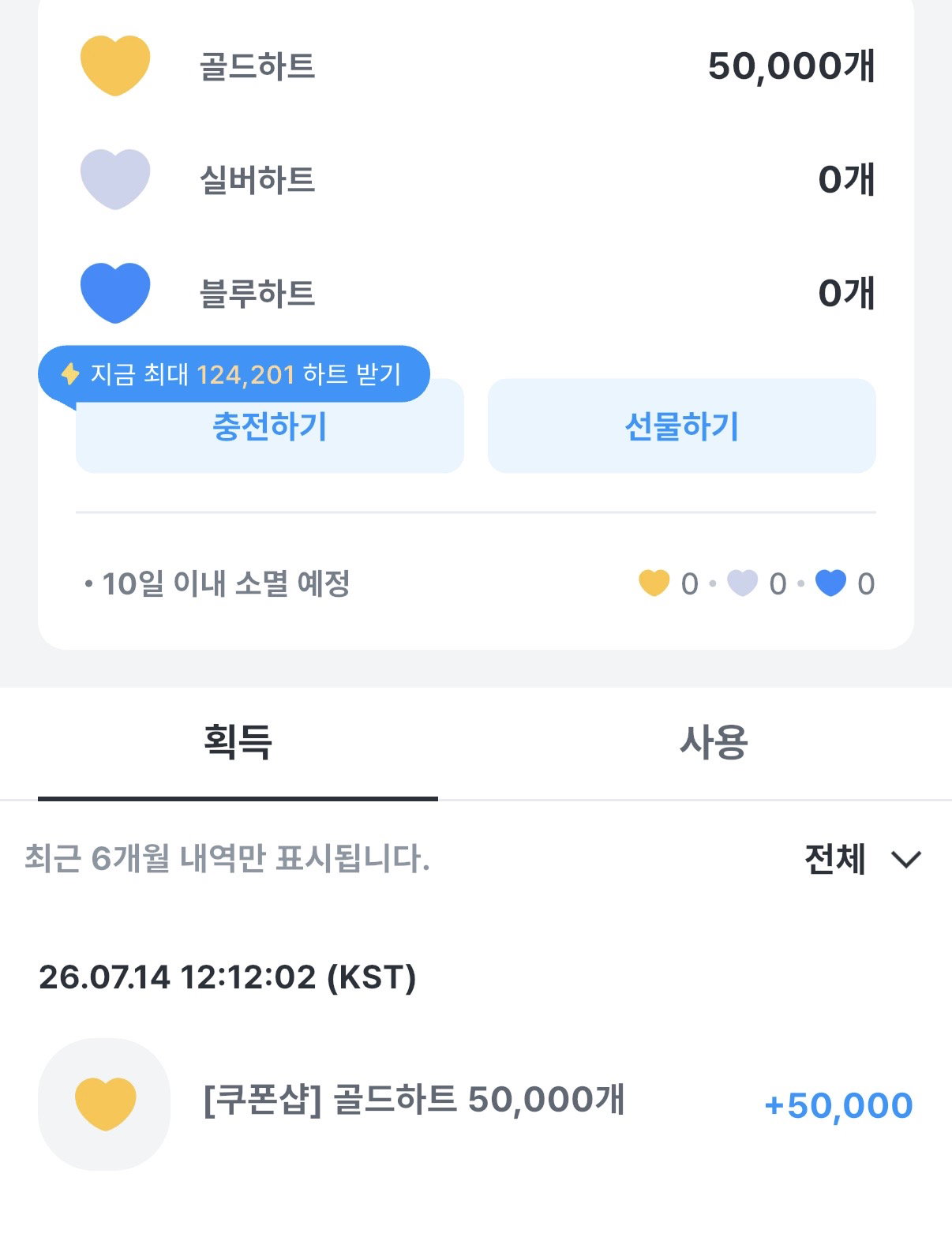Tap the silver heart icon beside 실버하트
This screenshot has width=952, height=1245.
tap(115, 179)
